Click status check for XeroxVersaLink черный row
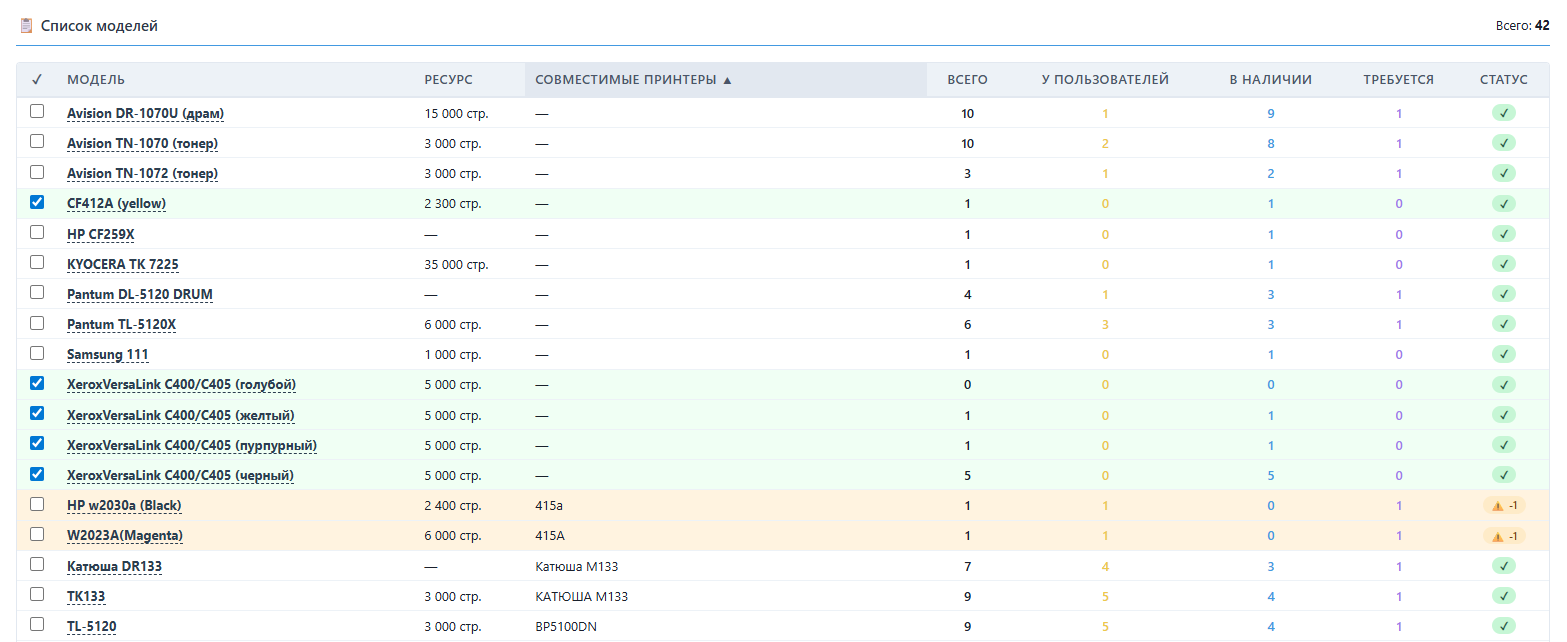 (x=1503, y=475)
